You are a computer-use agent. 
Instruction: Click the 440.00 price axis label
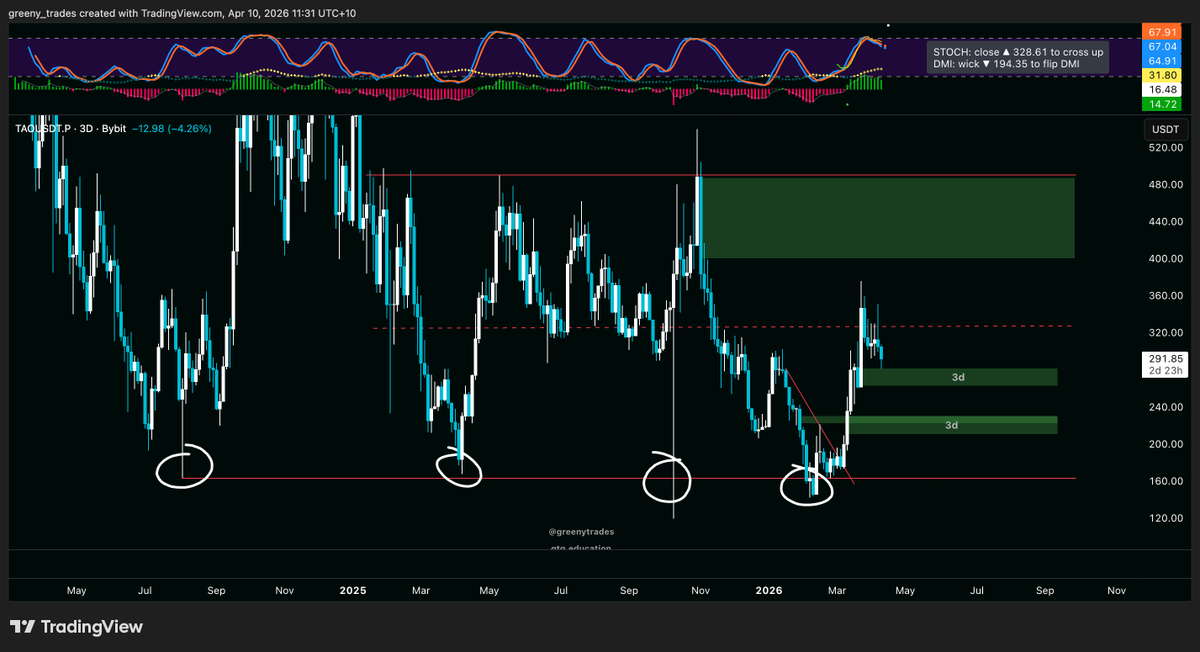(1166, 222)
